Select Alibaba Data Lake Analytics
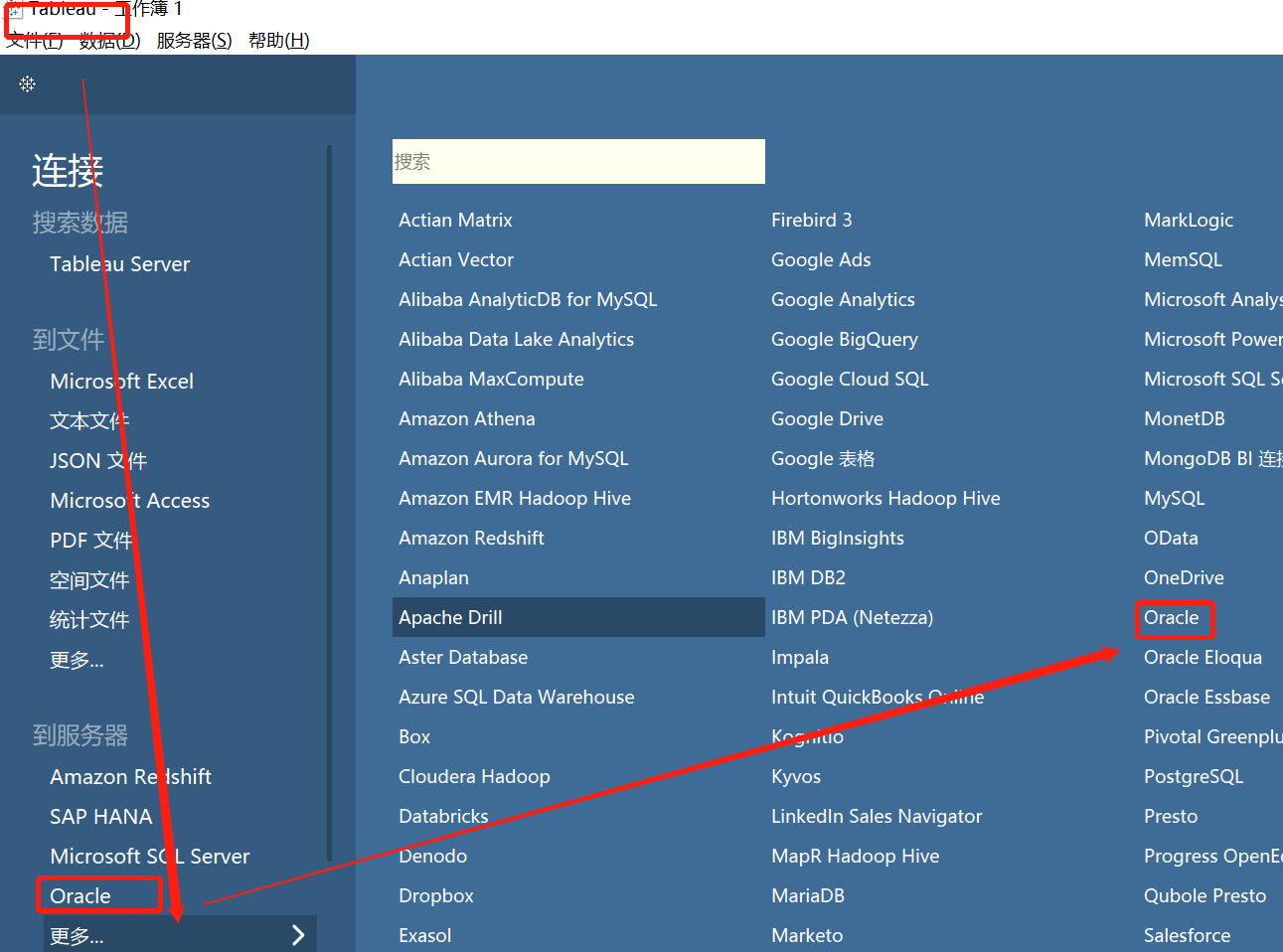 tap(517, 339)
